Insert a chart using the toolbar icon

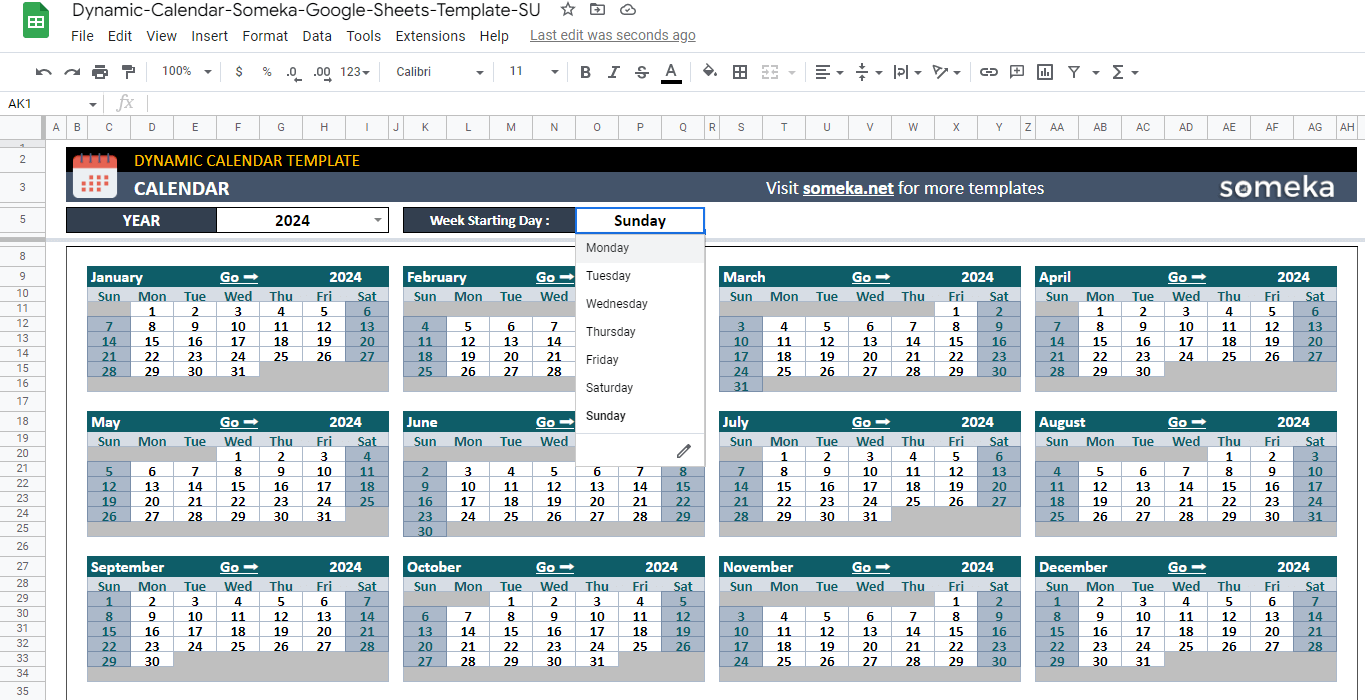click(1044, 71)
